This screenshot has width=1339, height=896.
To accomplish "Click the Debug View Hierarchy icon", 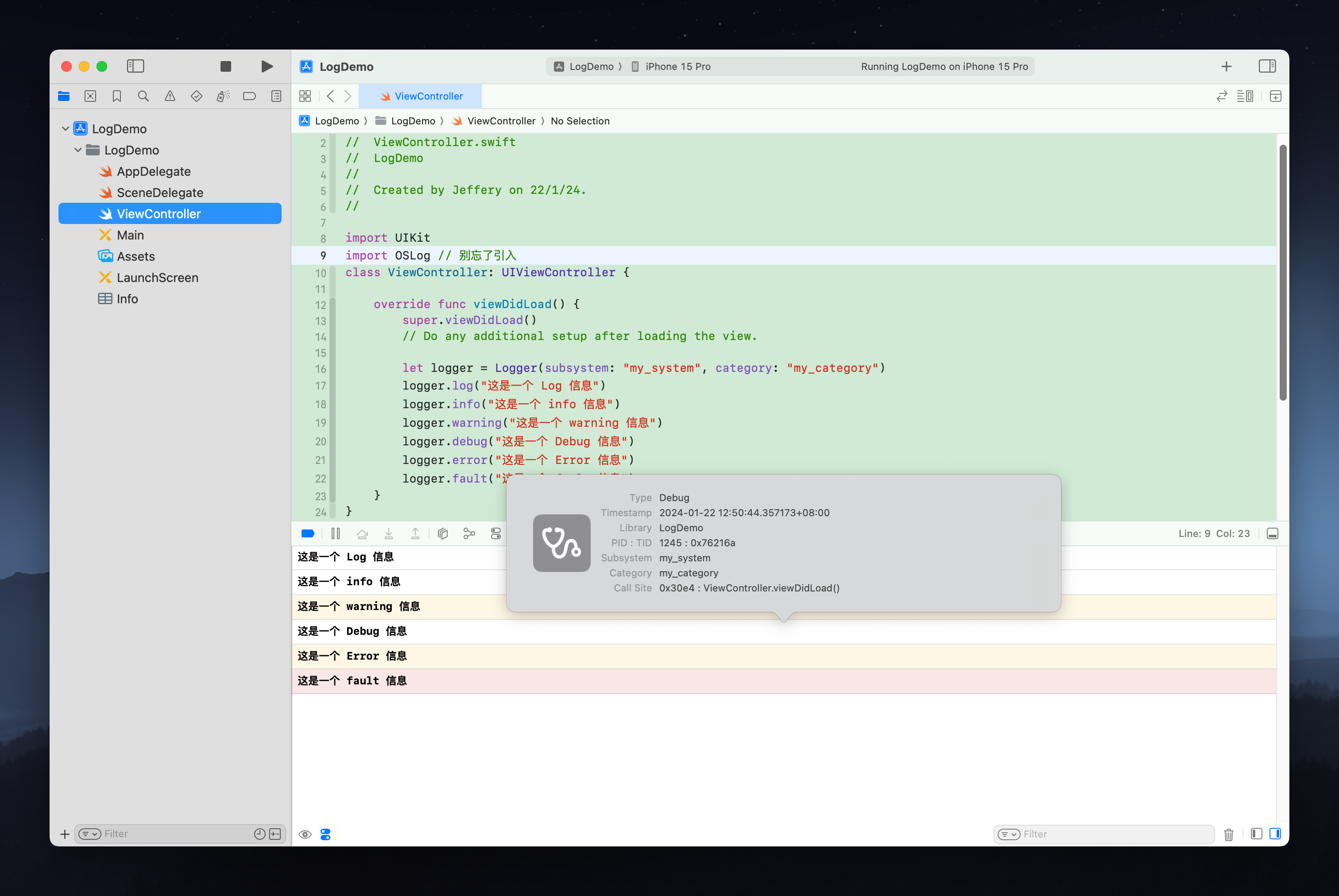I will (x=442, y=533).
